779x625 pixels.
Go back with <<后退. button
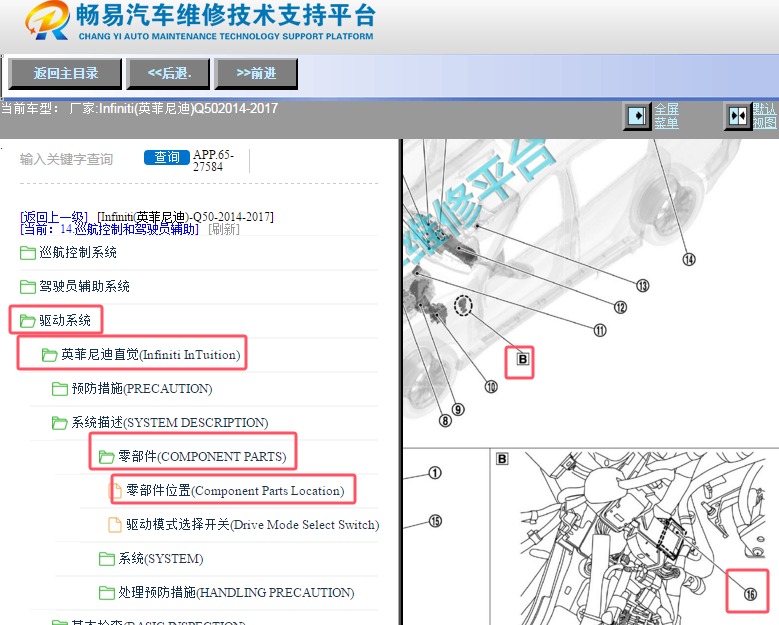(x=168, y=74)
